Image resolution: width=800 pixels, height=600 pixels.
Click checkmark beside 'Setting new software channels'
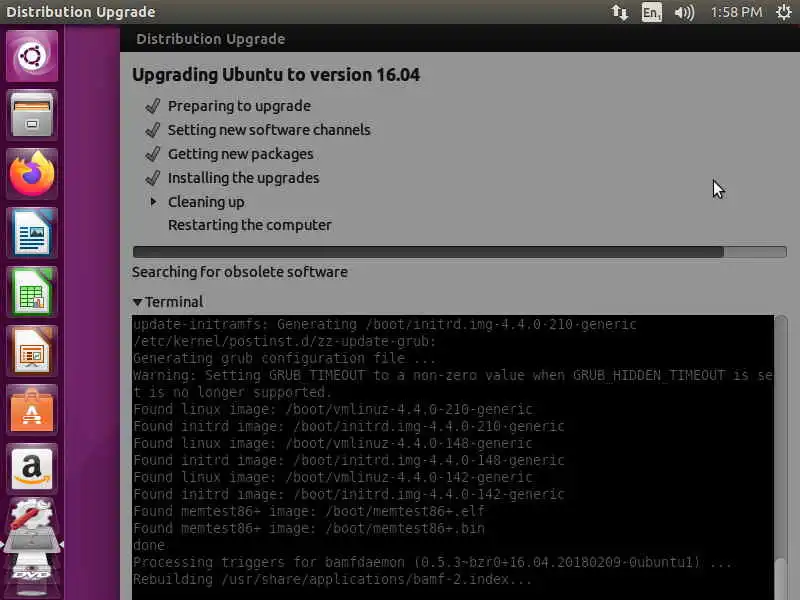[x=153, y=130]
